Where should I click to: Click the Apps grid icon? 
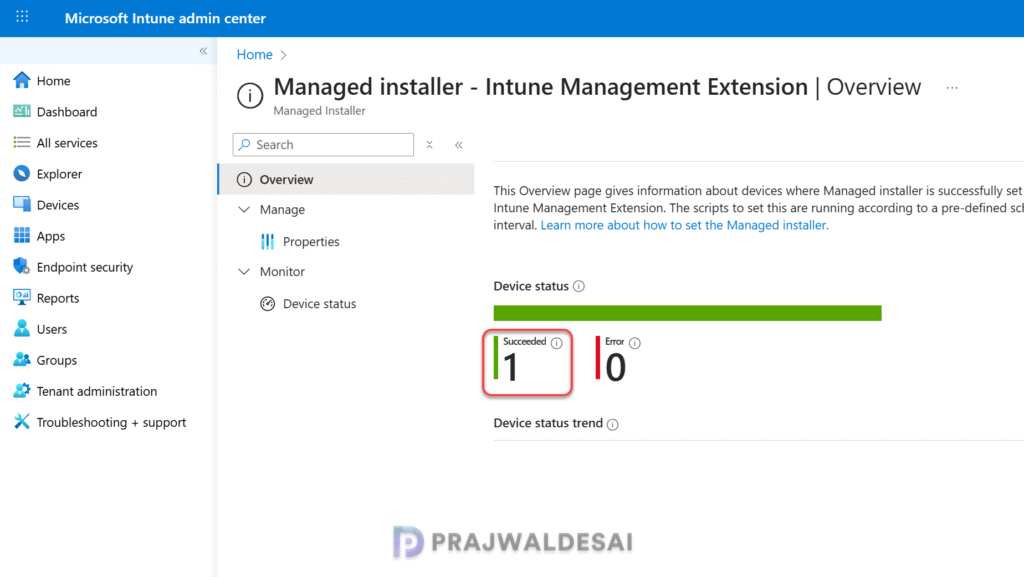point(22,236)
